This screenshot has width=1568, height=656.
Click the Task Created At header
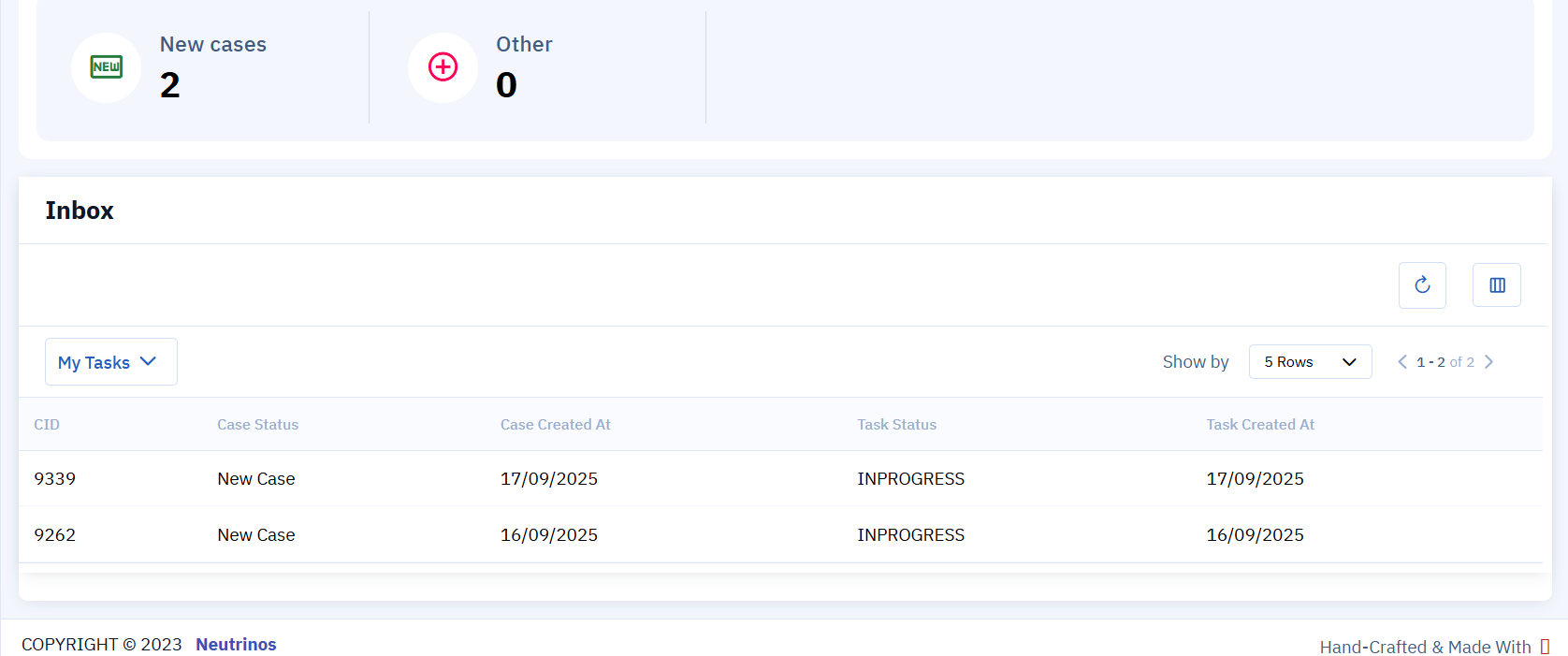(1259, 425)
